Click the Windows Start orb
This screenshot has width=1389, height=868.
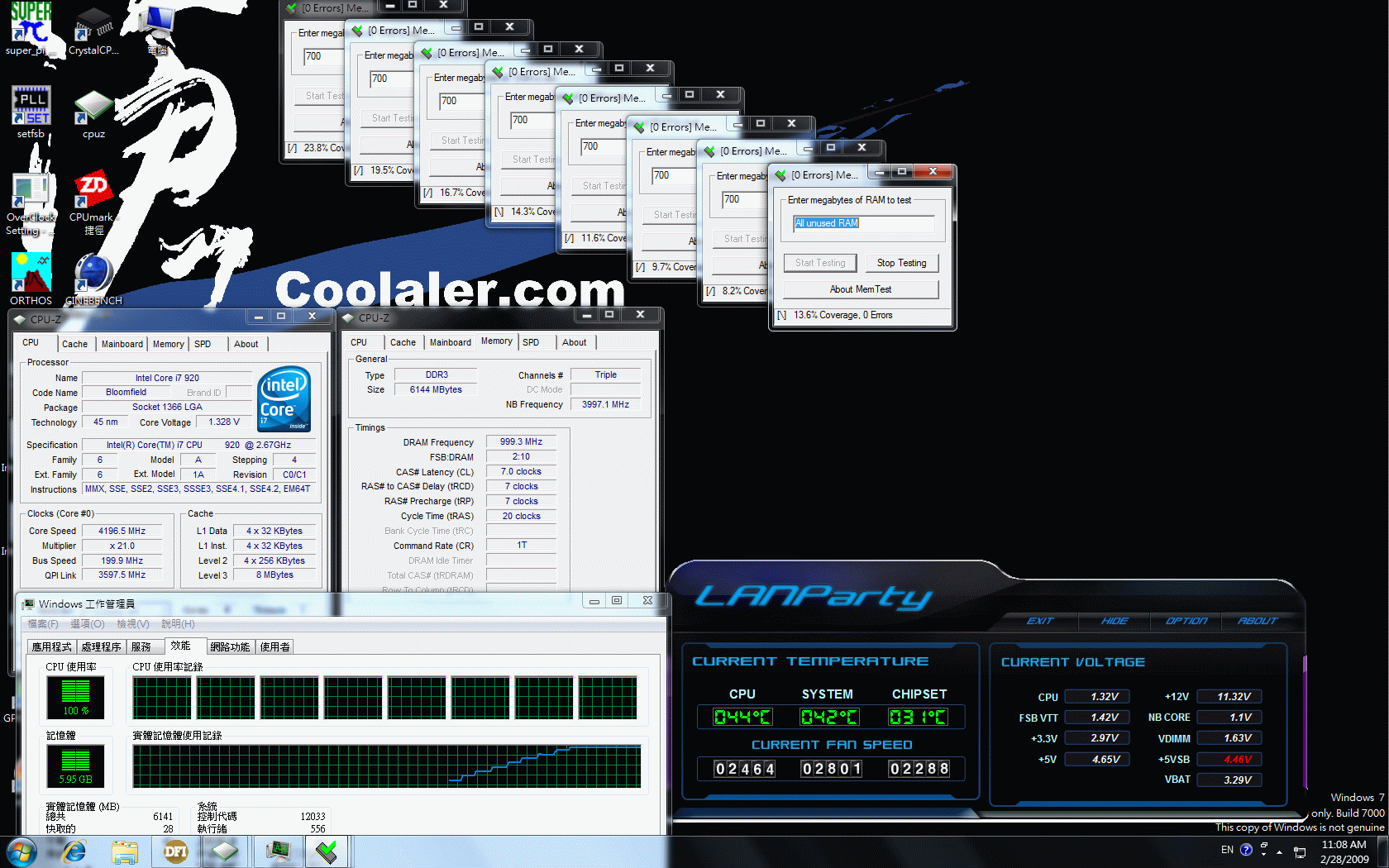coord(21,851)
